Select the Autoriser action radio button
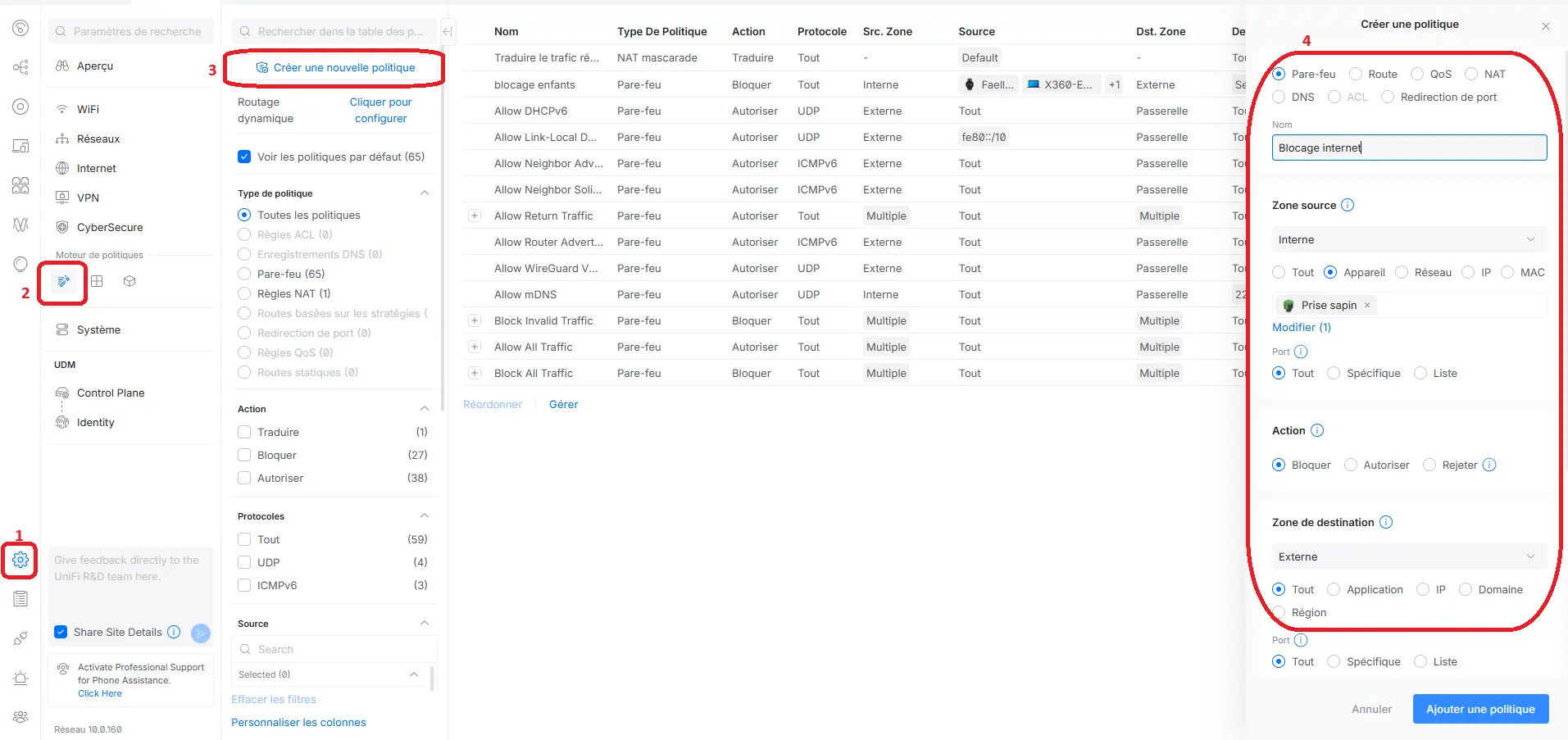The width and height of the screenshot is (1568, 740). point(1351,465)
